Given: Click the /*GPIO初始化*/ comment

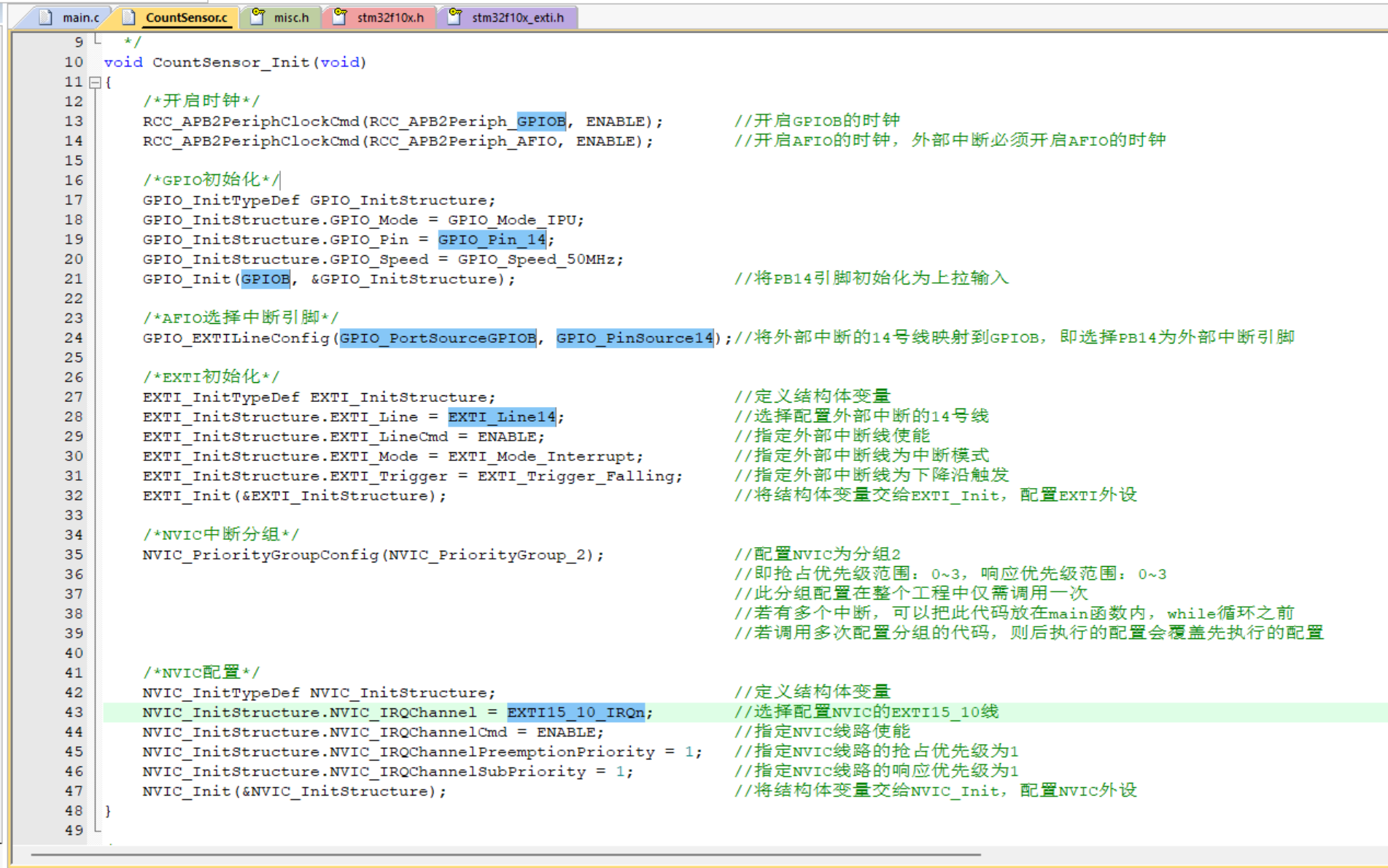Looking at the screenshot, I should tap(211, 179).
